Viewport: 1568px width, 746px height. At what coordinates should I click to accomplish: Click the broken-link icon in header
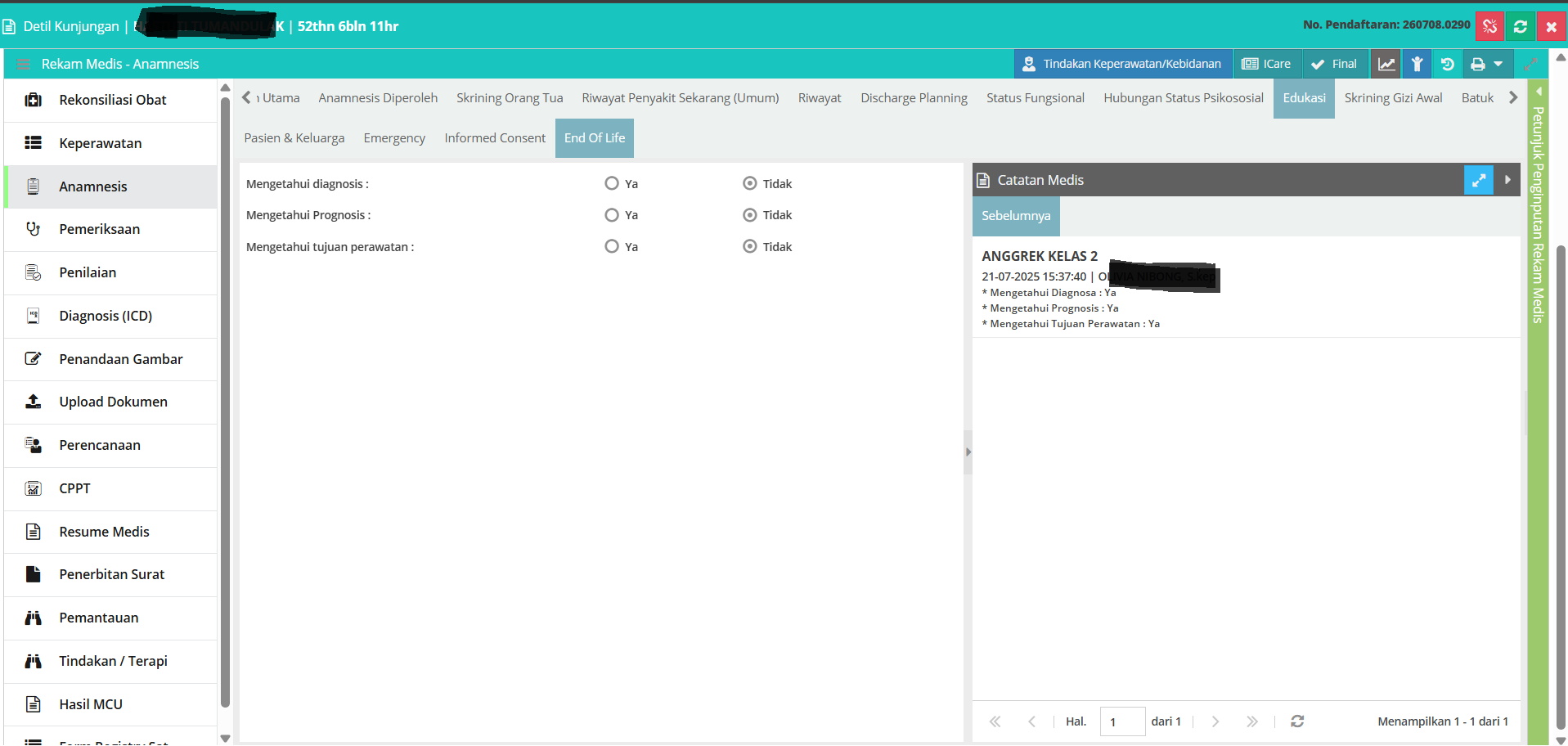click(x=1489, y=26)
